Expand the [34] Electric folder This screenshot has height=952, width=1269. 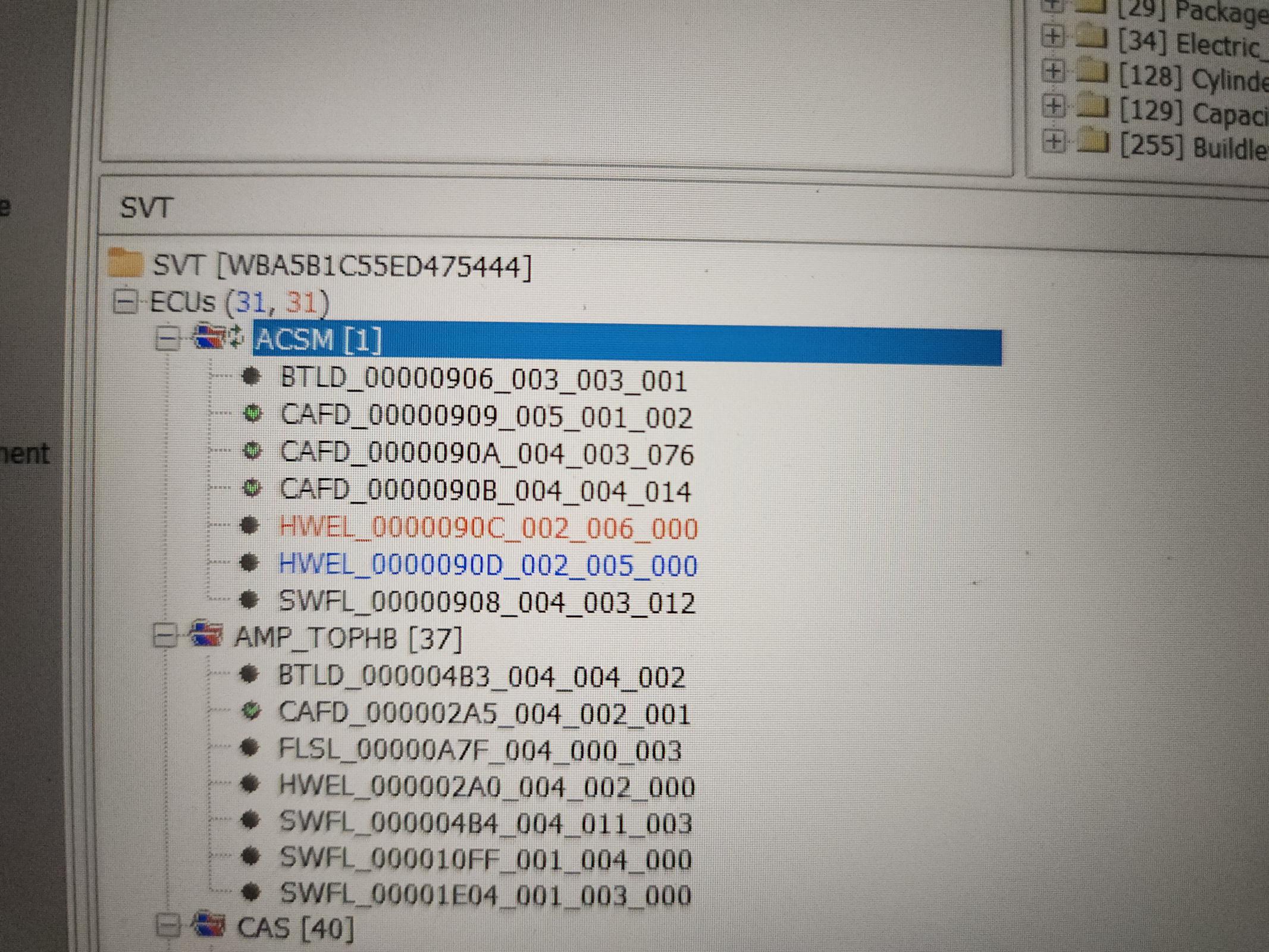(1052, 37)
